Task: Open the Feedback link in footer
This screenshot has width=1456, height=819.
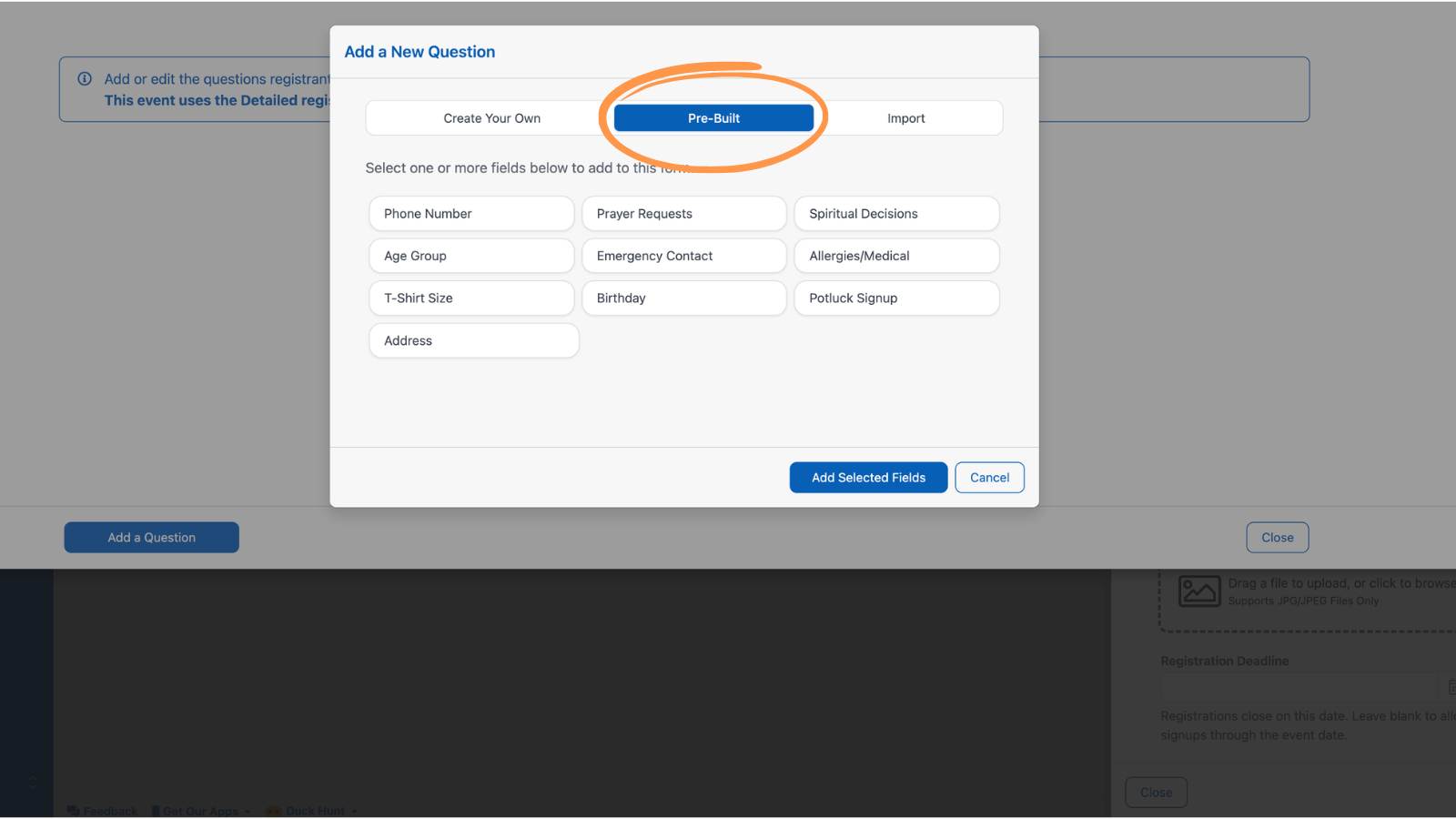Action: (102, 811)
